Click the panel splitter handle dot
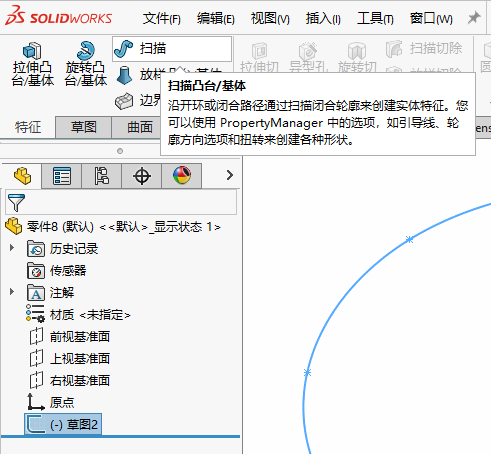Viewport: 491px width, 454px height. (x=120, y=151)
